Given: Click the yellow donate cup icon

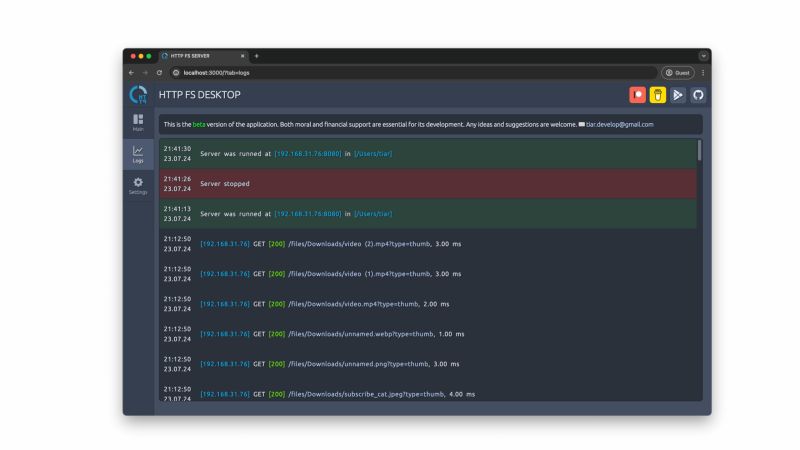Looking at the screenshot, I should [x=658, y=95].
